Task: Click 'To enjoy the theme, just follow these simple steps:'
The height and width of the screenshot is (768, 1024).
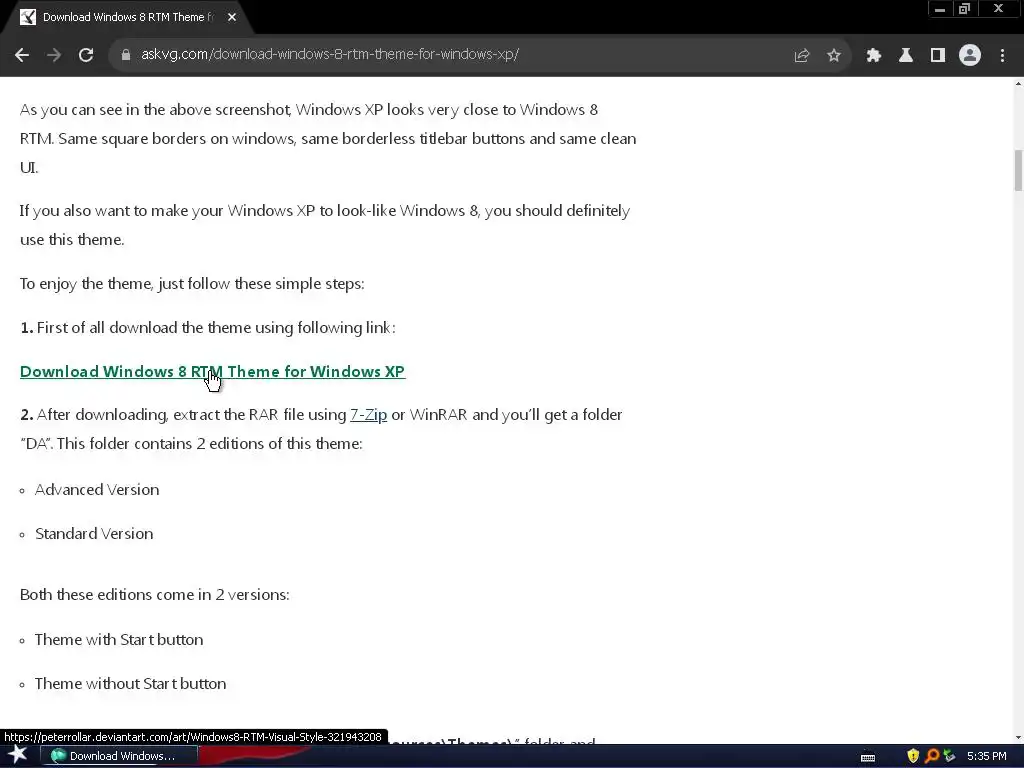Action: pyautogui.click(x=192, y=284)
